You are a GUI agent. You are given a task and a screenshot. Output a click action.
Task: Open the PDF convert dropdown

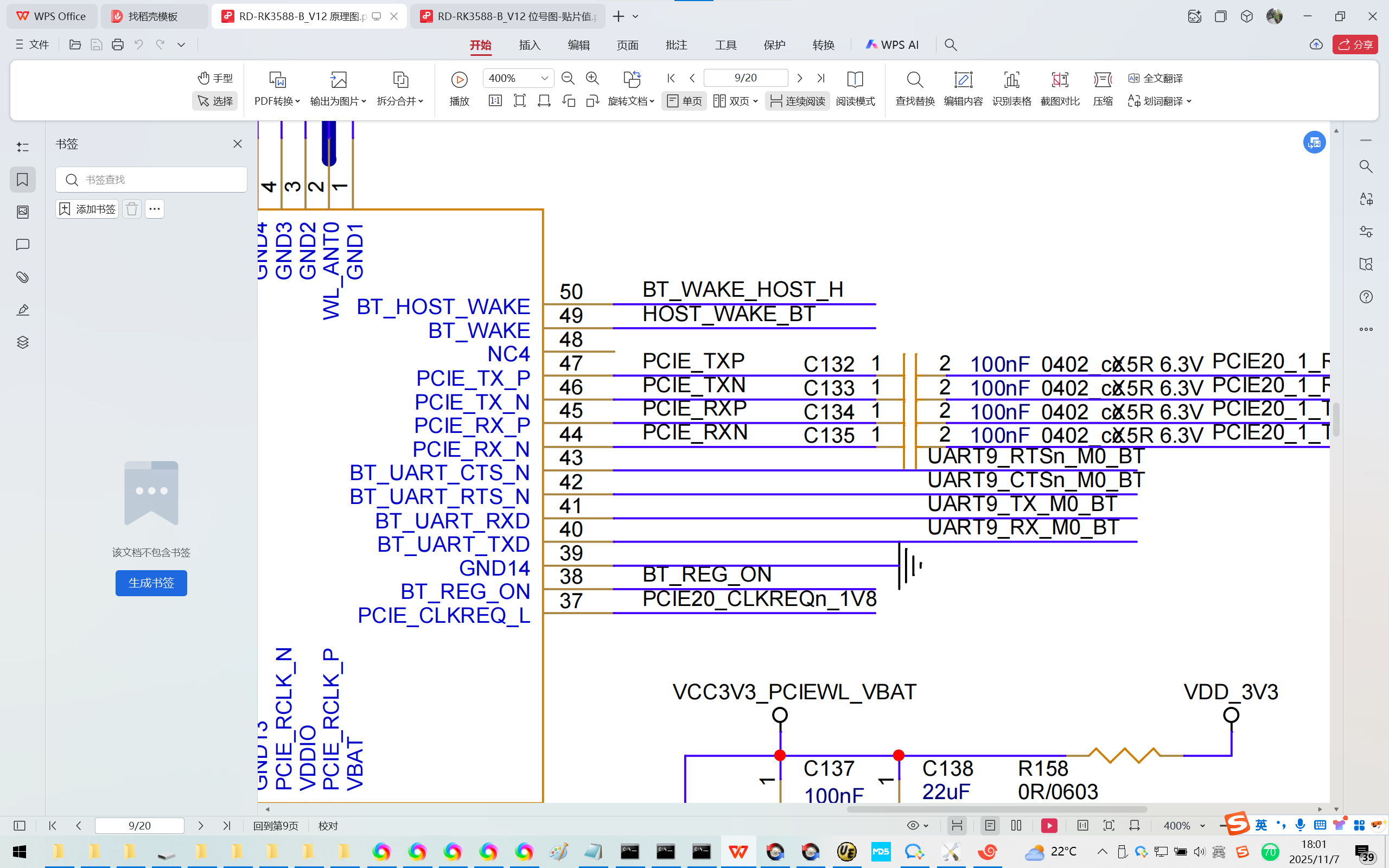pyautogui.click(x=277, y=101)
